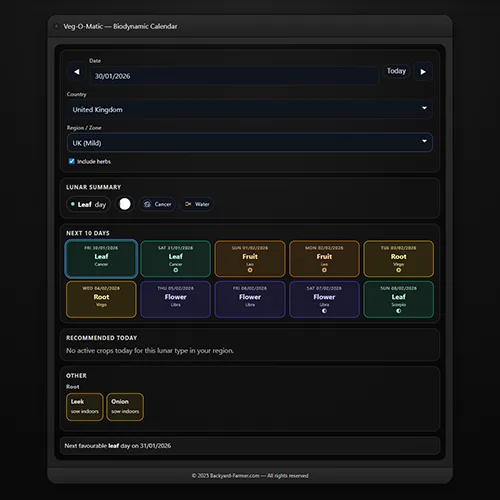Click the Next favourable leaf day notice
The width and height of the screenshot is (500, 500).
tap(250, 446)
